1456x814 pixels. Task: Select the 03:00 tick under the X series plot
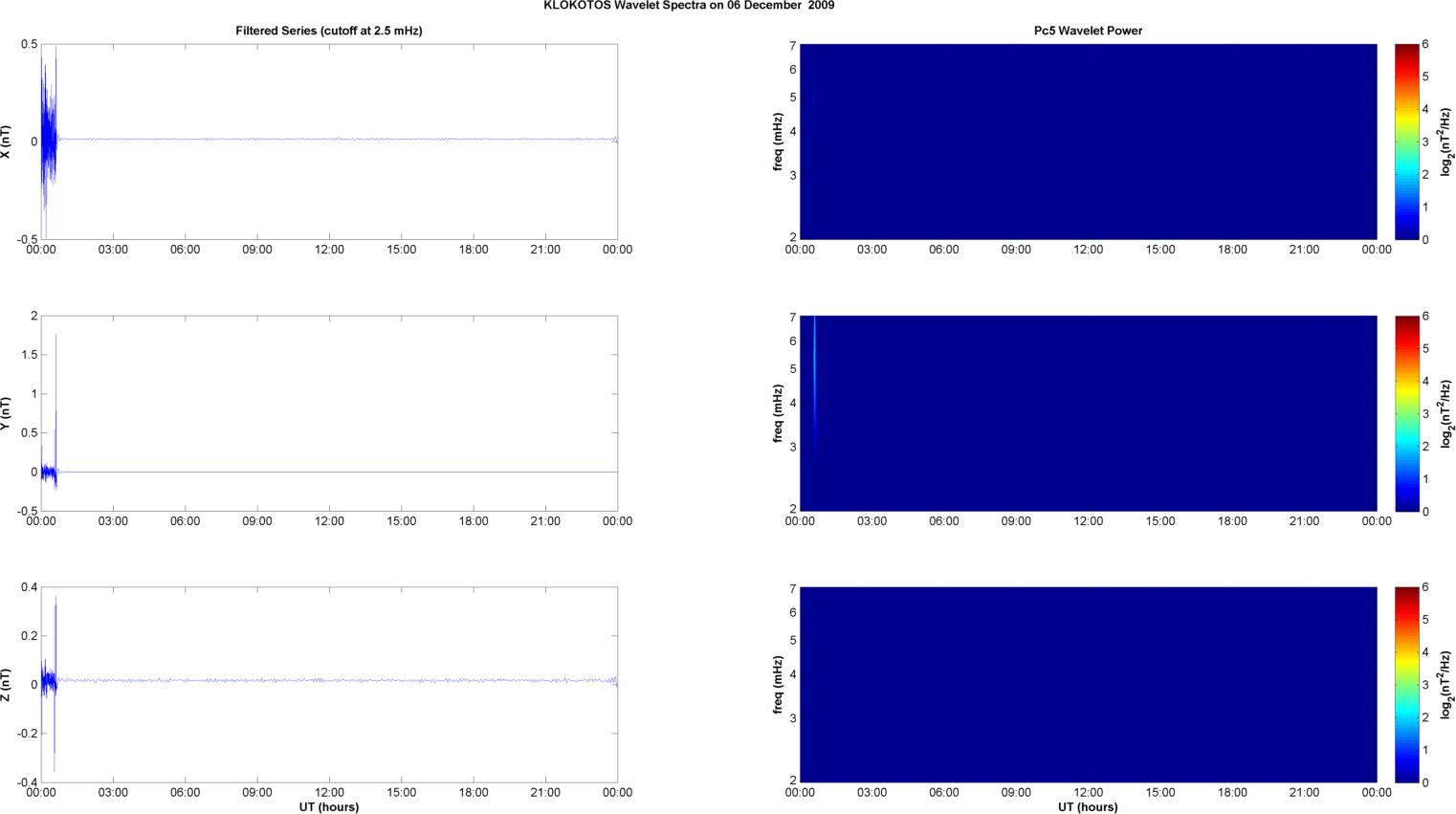tap(113, 250)
